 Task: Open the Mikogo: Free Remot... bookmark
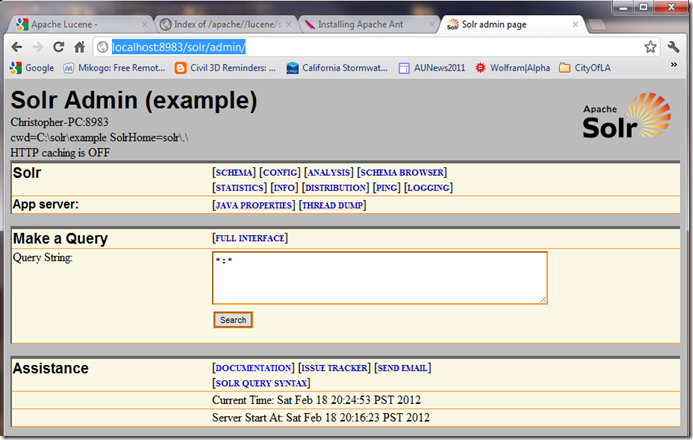click(x=114, y=68)
